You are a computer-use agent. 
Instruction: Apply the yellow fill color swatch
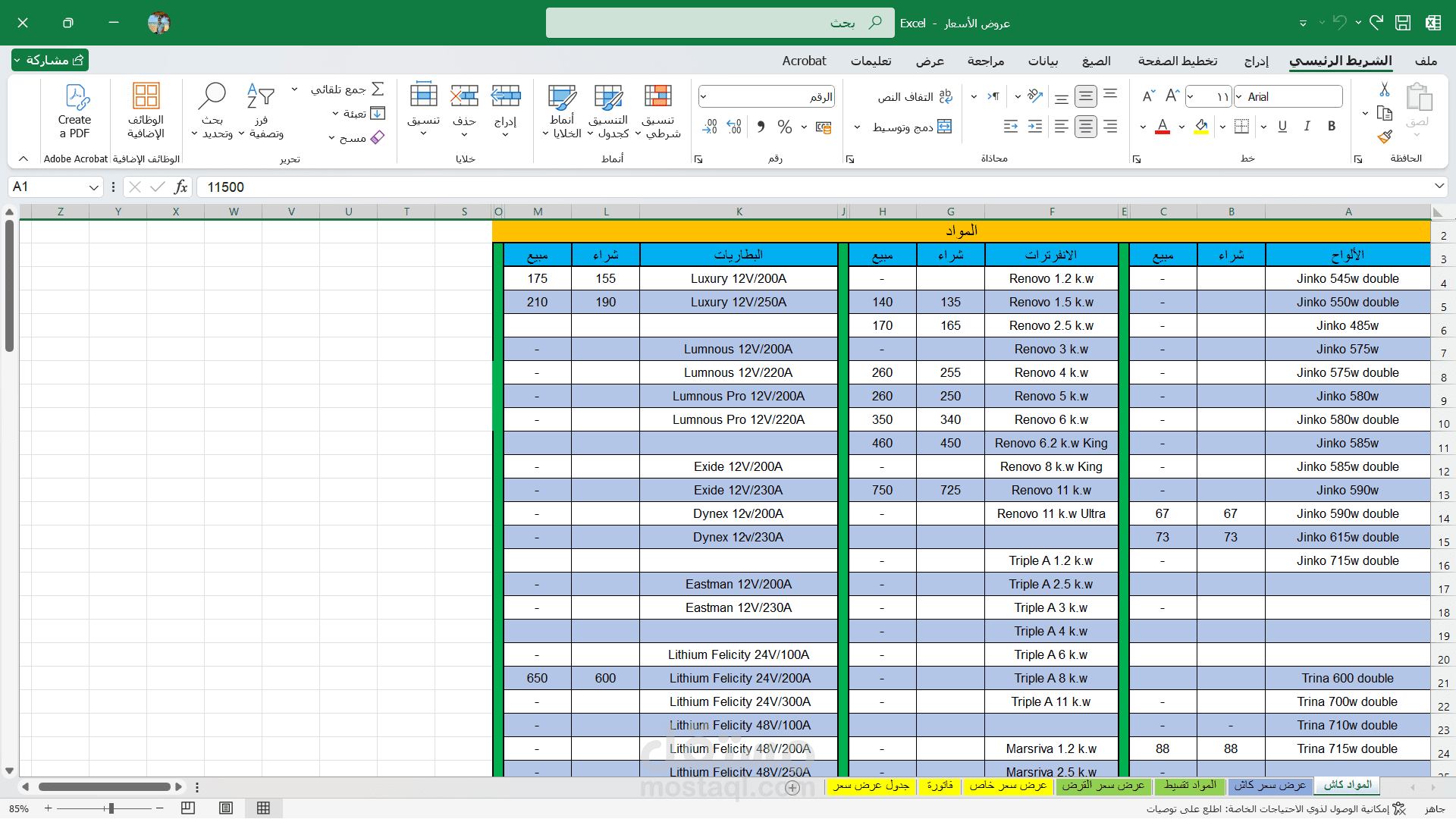pos(1201,127)
